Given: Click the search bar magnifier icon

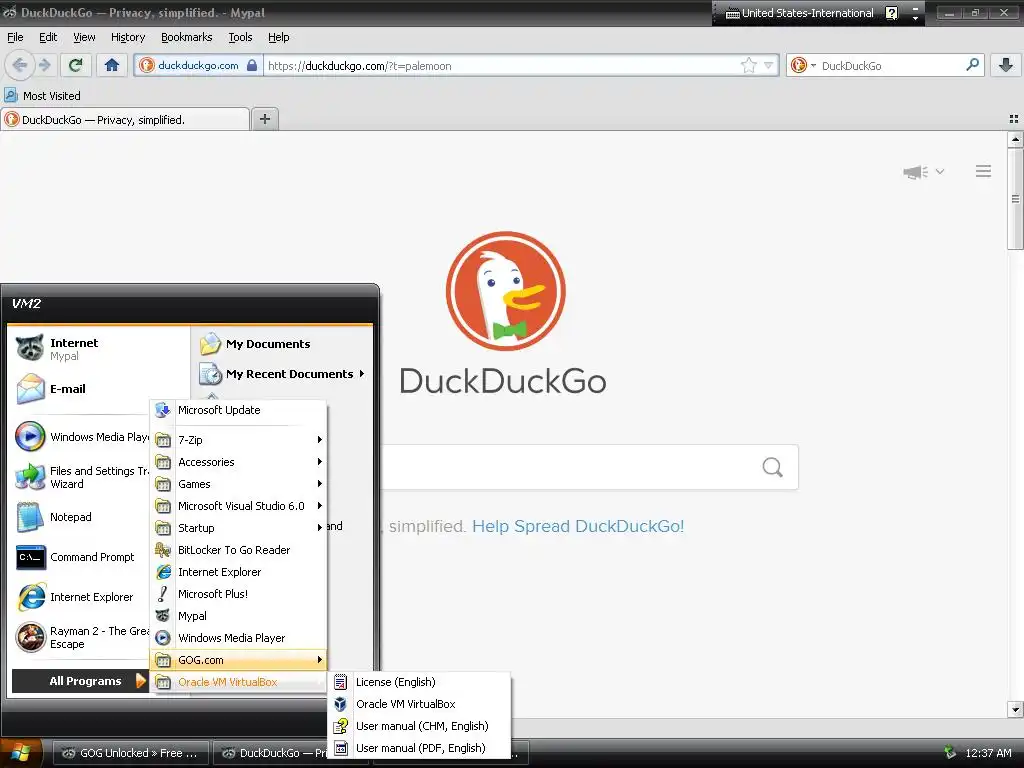Looking at the screenshot, I should 972,65.
